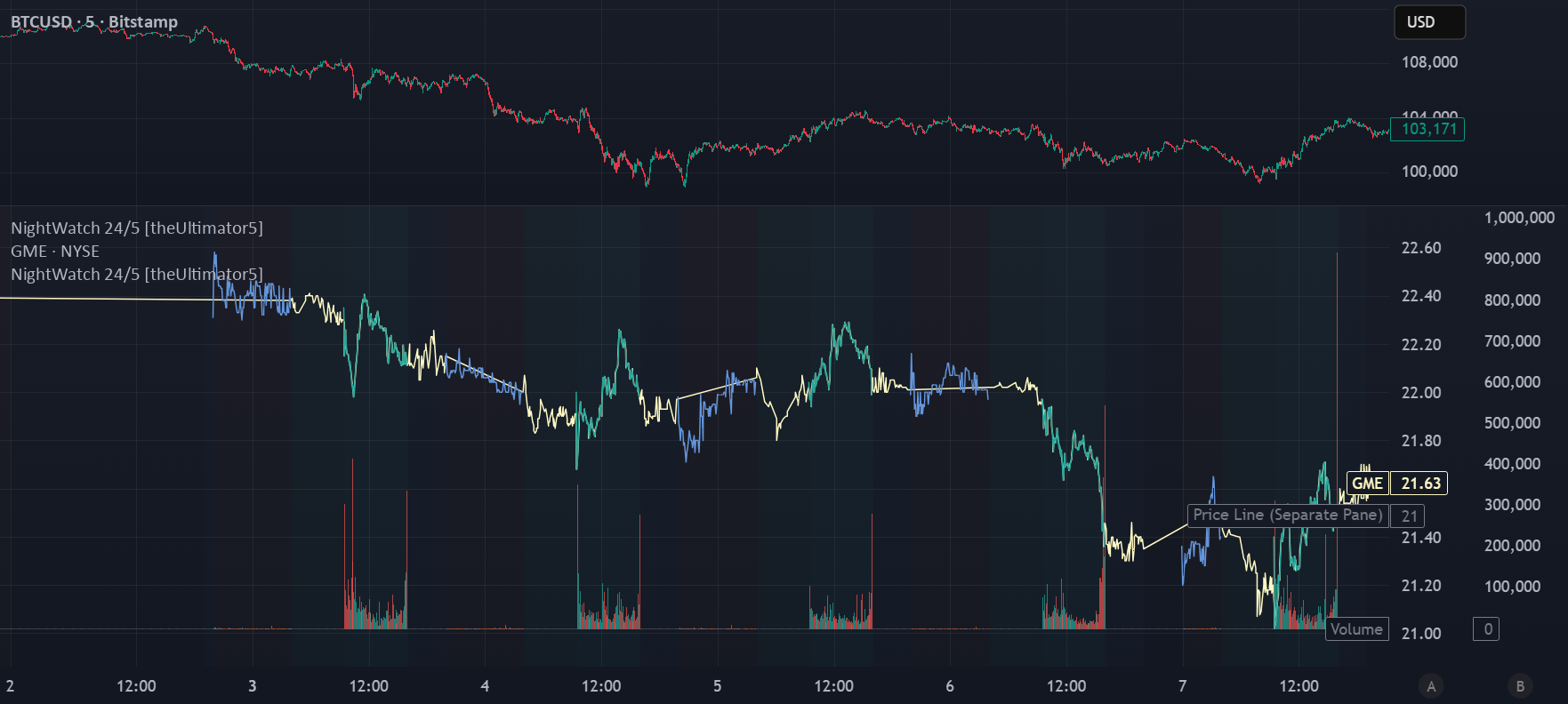Image resolution: width=1568 pixels, height=704 pixels.
Task: Click the 100,000 price scale value
Action: (1429, 172)
